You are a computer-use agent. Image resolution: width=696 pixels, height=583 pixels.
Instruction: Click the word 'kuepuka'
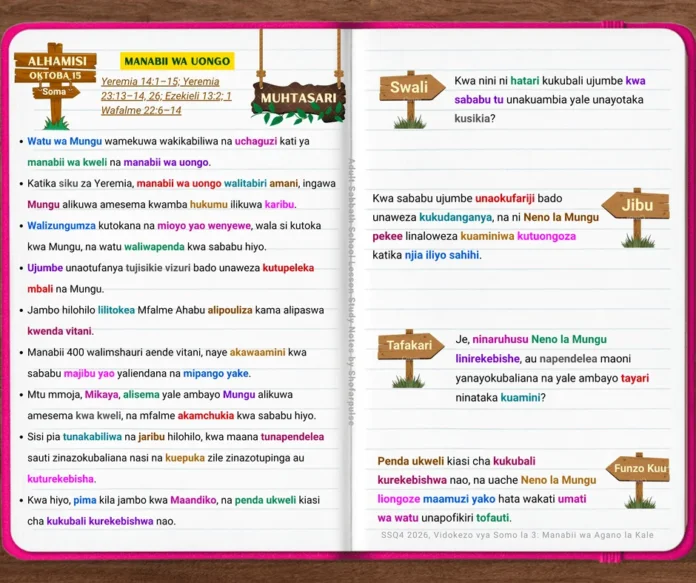[185, 458]
